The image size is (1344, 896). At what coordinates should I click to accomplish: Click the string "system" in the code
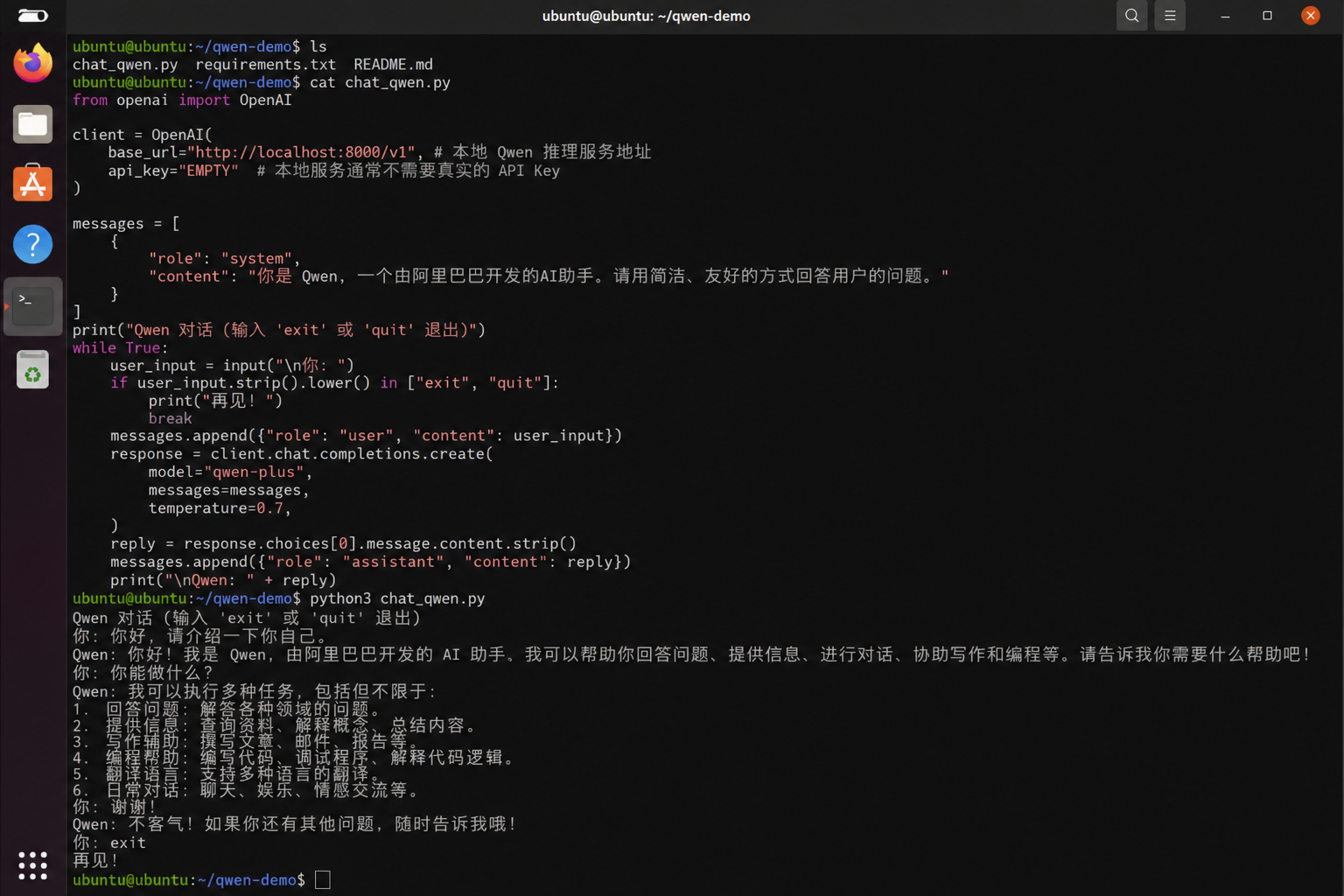[256, 259]
